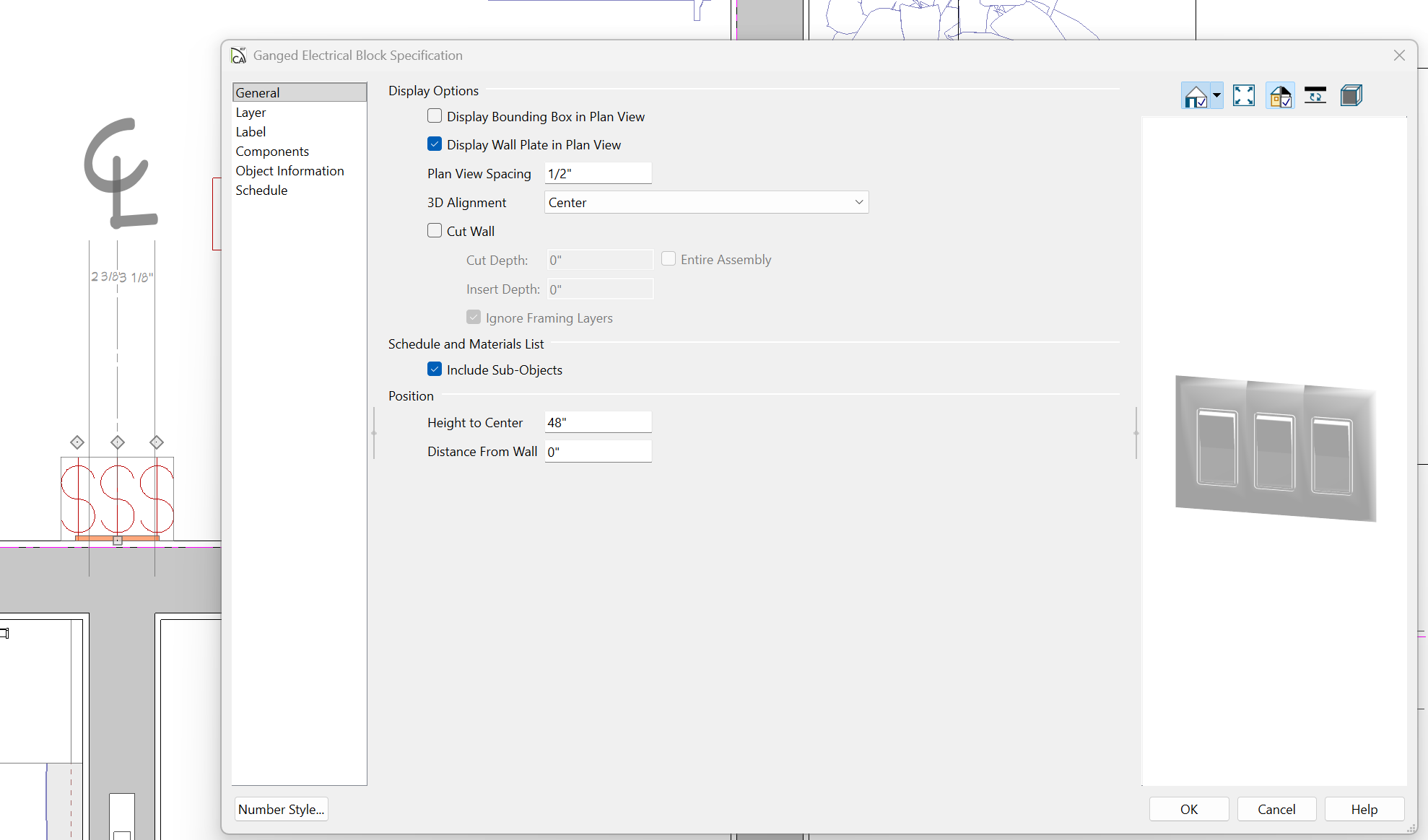
Task: Uncheck Display Wall Plate in Plan View
Action: [435, 144]
